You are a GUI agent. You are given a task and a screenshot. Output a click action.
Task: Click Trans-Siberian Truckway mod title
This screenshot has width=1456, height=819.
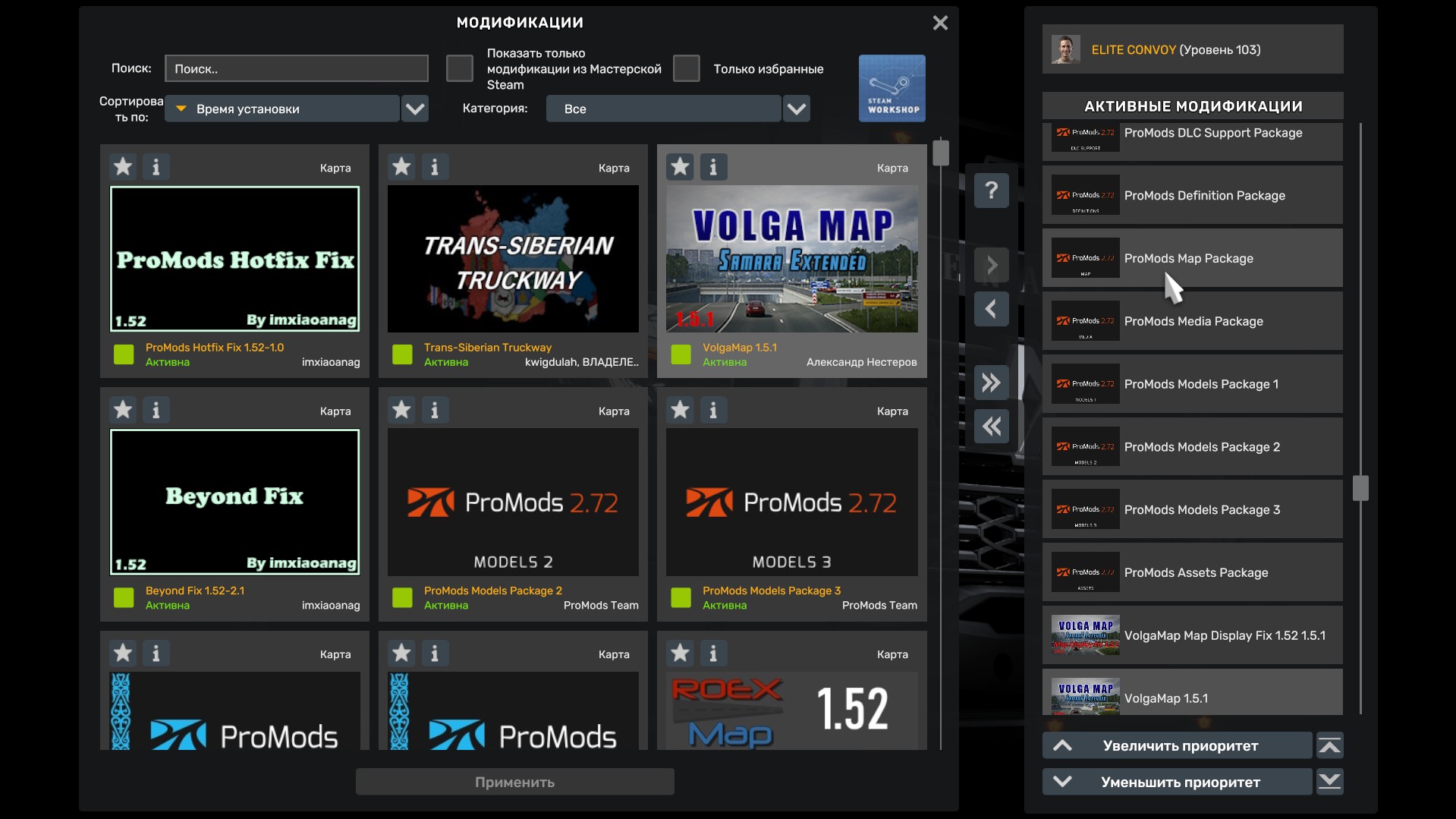click(x=488, y=347)
